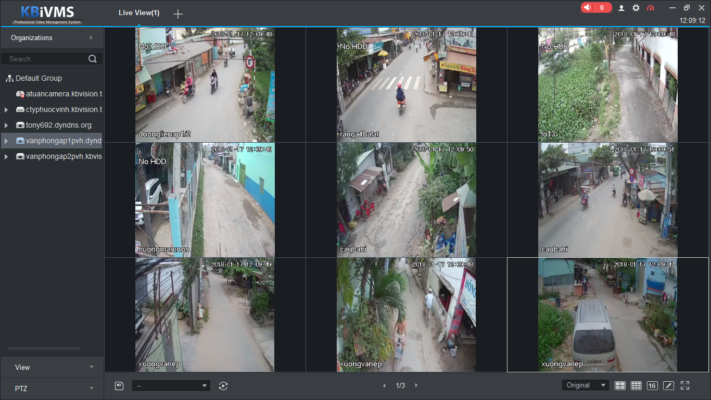Expand the tony692.dyndns.org device

6,125
